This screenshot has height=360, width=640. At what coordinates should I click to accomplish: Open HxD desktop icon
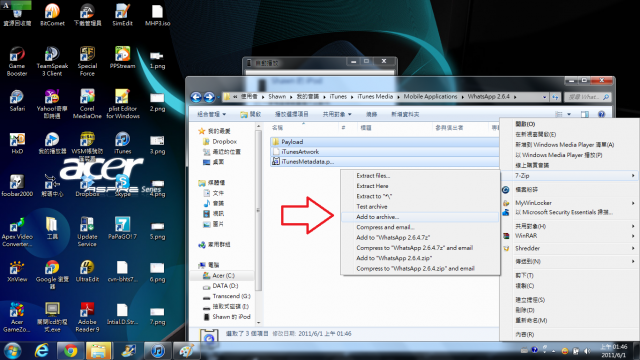click(x=17, y=143)
